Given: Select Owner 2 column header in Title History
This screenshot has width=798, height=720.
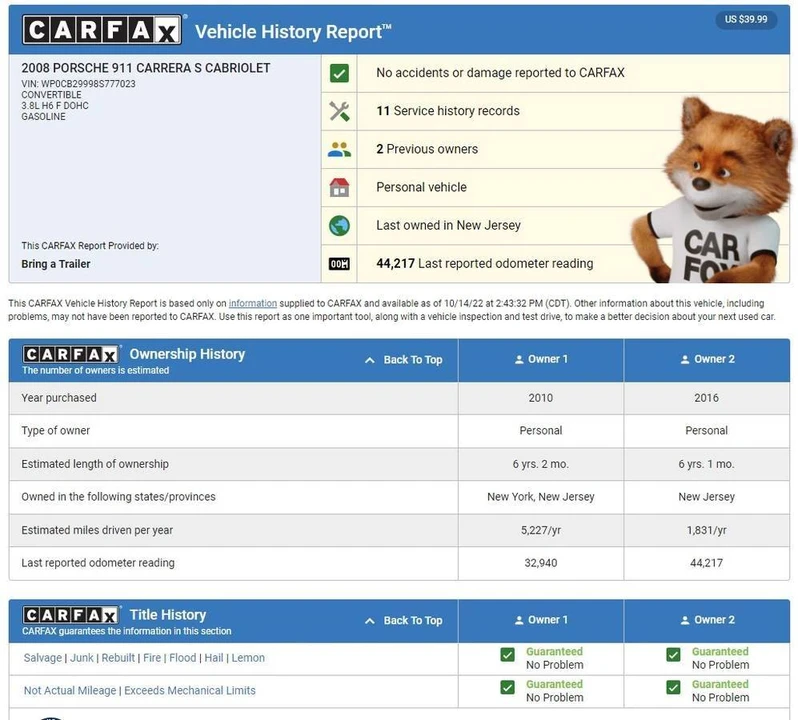Looking at the screenshot, I should 706,620.
